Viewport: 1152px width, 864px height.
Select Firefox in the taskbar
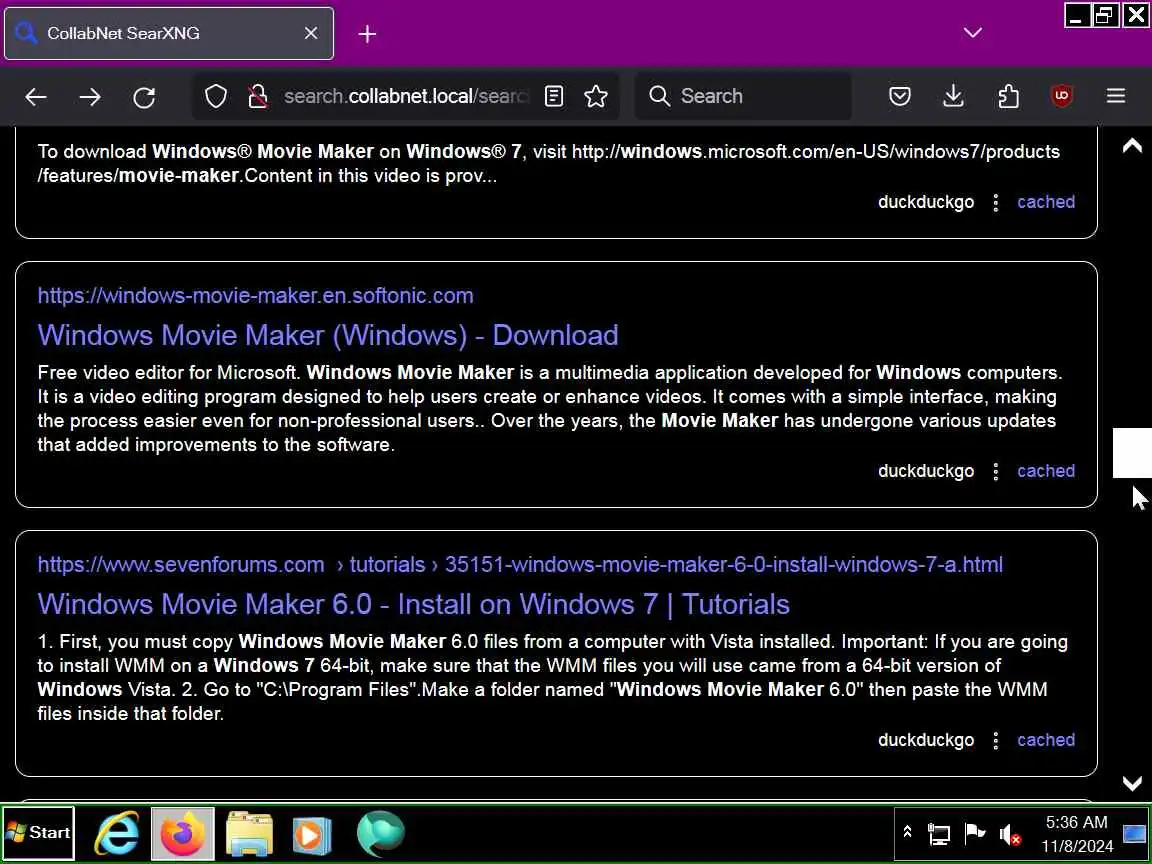(183, 833)
